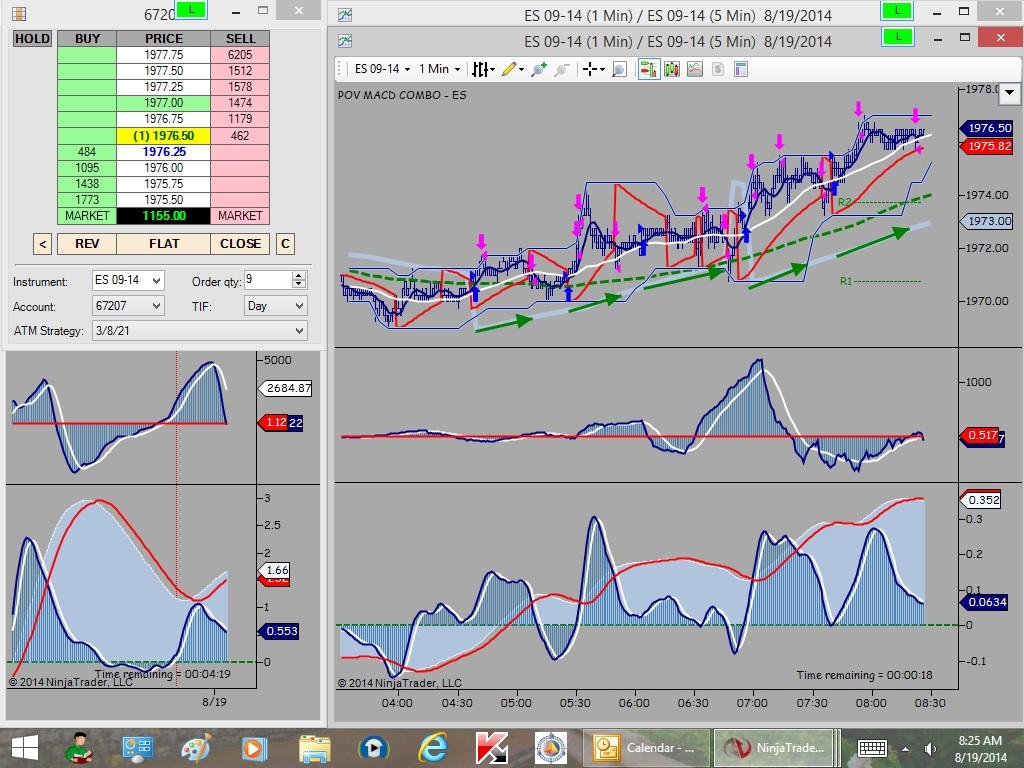Screen dimensions: 1024x768
Task: Select the crosshair cursor tool
Action: click(x=593, y=69)
